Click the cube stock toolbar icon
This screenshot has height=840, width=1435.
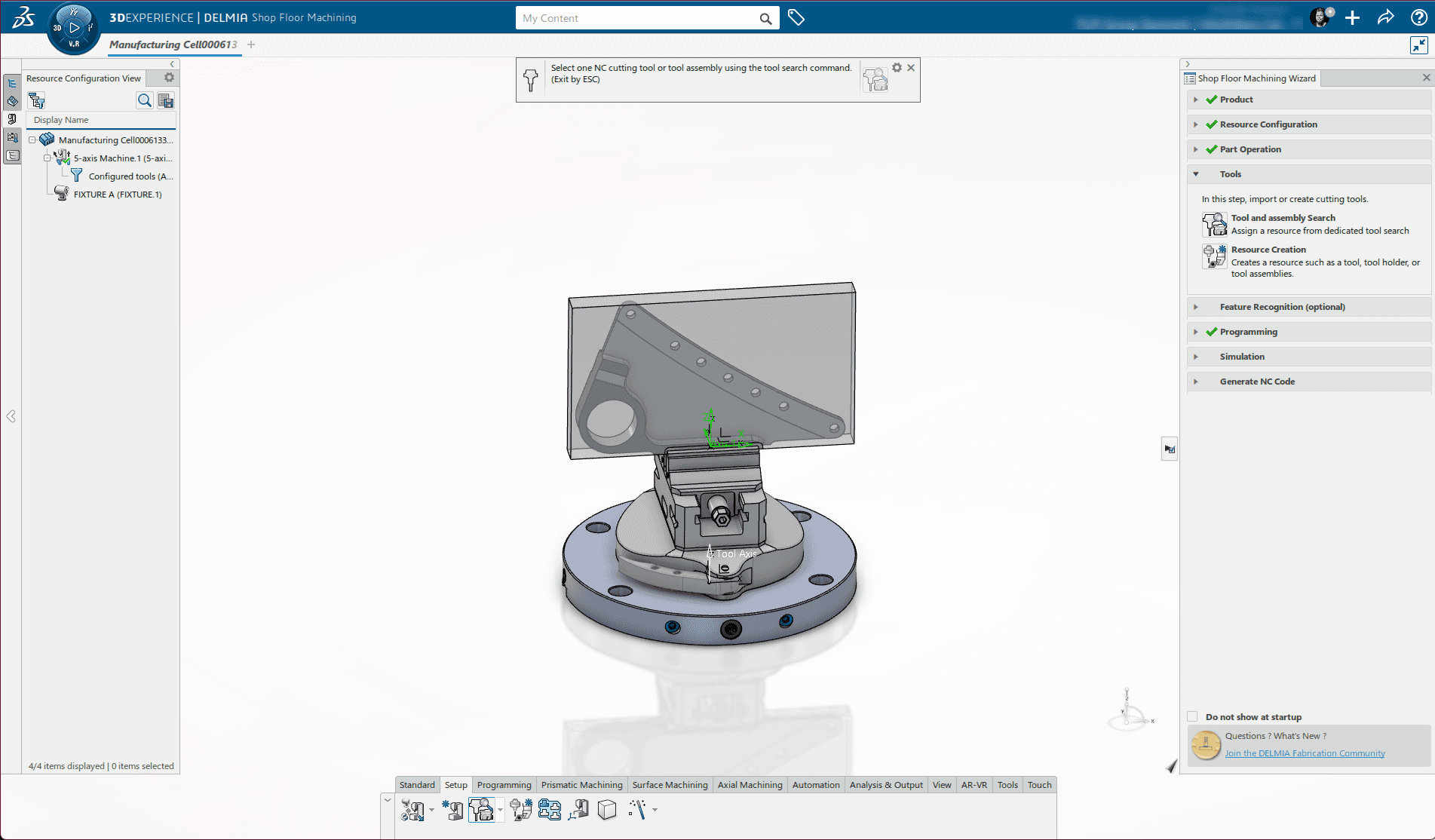(607, 810)
